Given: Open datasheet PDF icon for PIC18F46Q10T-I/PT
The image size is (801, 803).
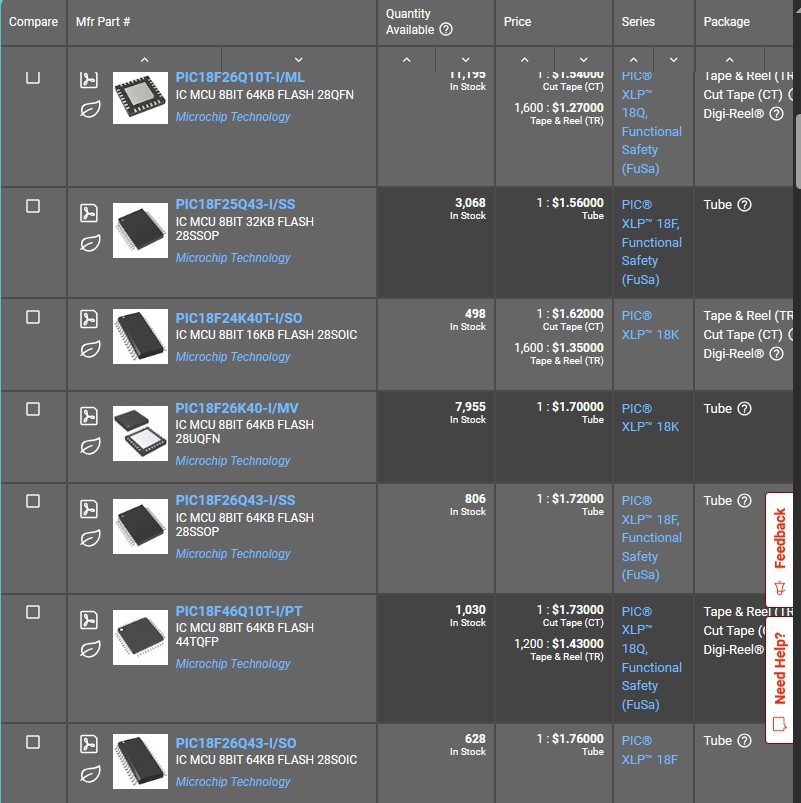Looking at the screenshot, I should click(x=89, y=620).
